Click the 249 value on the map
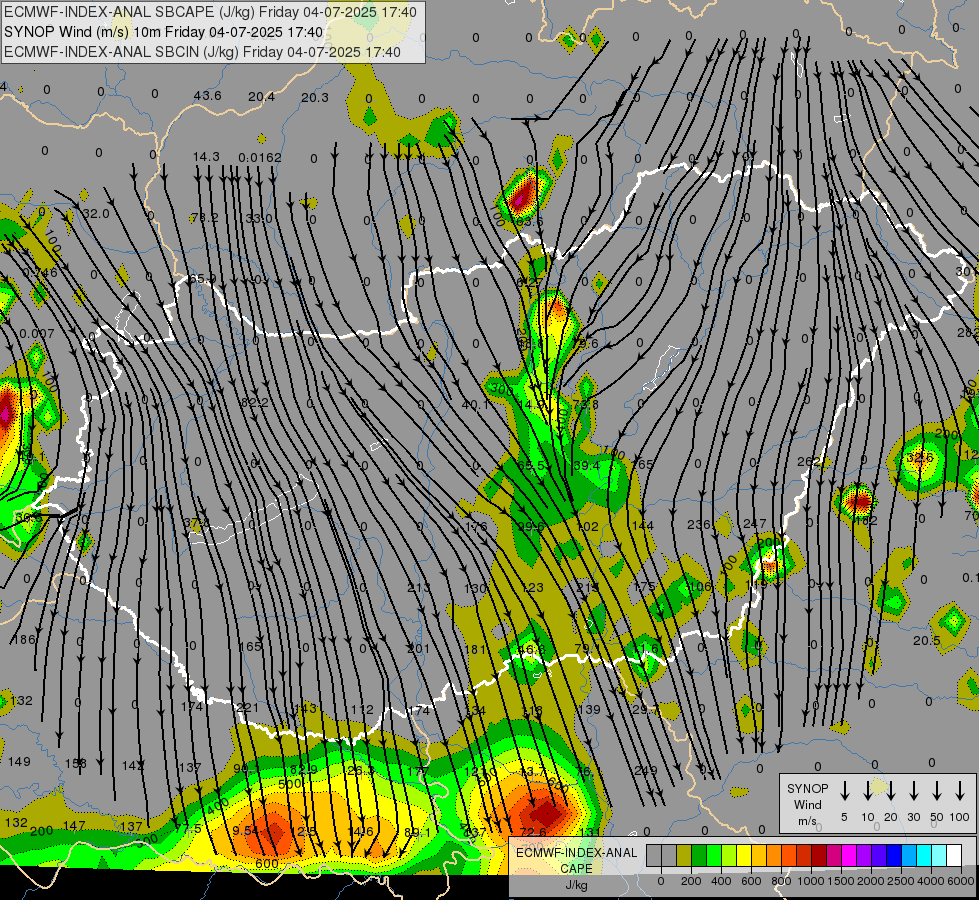The width and height of the screenshot is (979, 900). click(645, 770)
